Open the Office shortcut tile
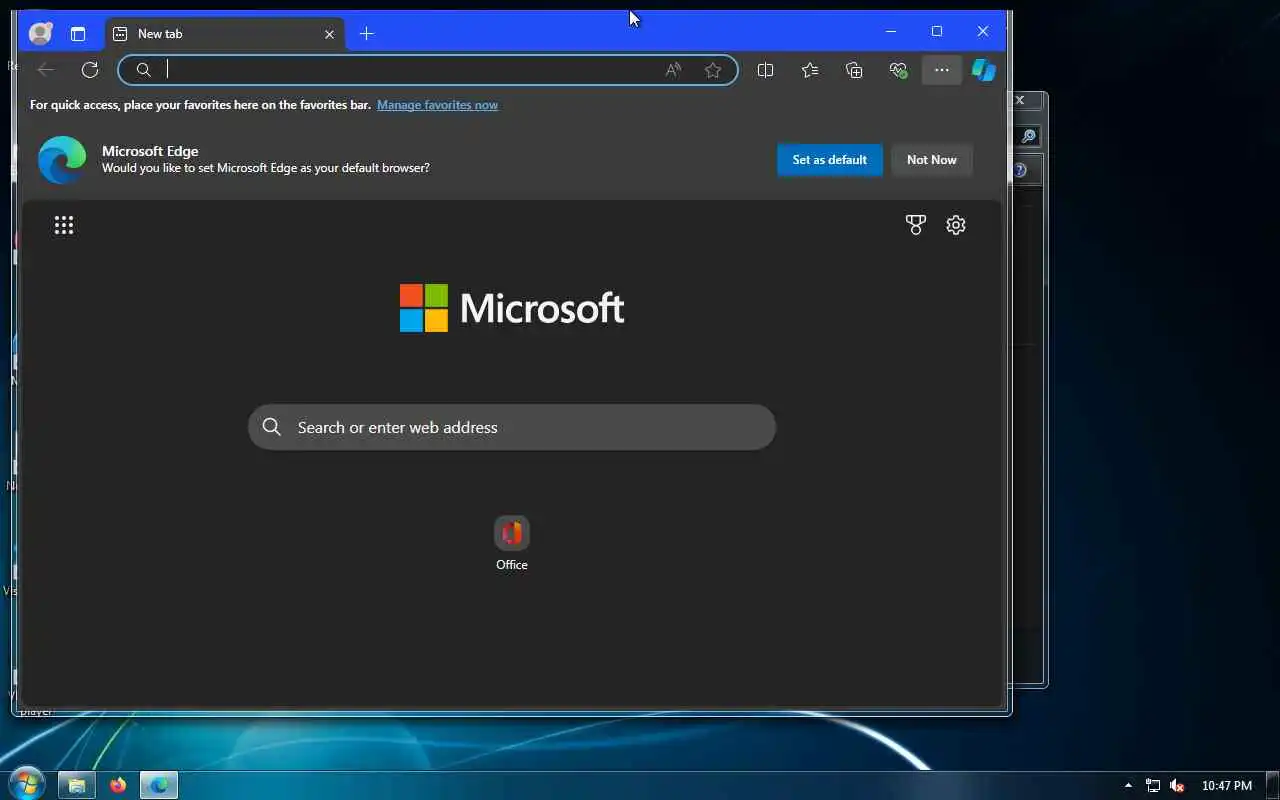The height and width of the screenshot is (800, 1280). [512, 543]
